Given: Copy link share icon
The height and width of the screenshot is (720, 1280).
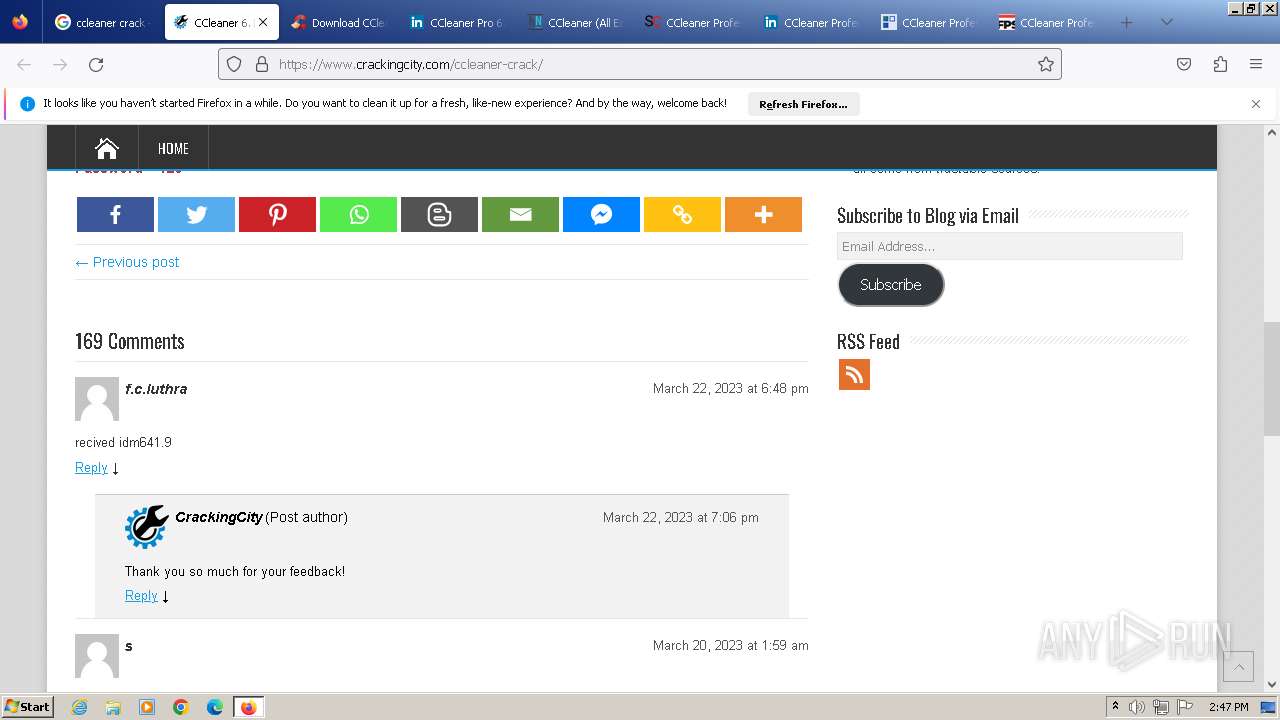Looking at the screenshot, I should point(682,214).
